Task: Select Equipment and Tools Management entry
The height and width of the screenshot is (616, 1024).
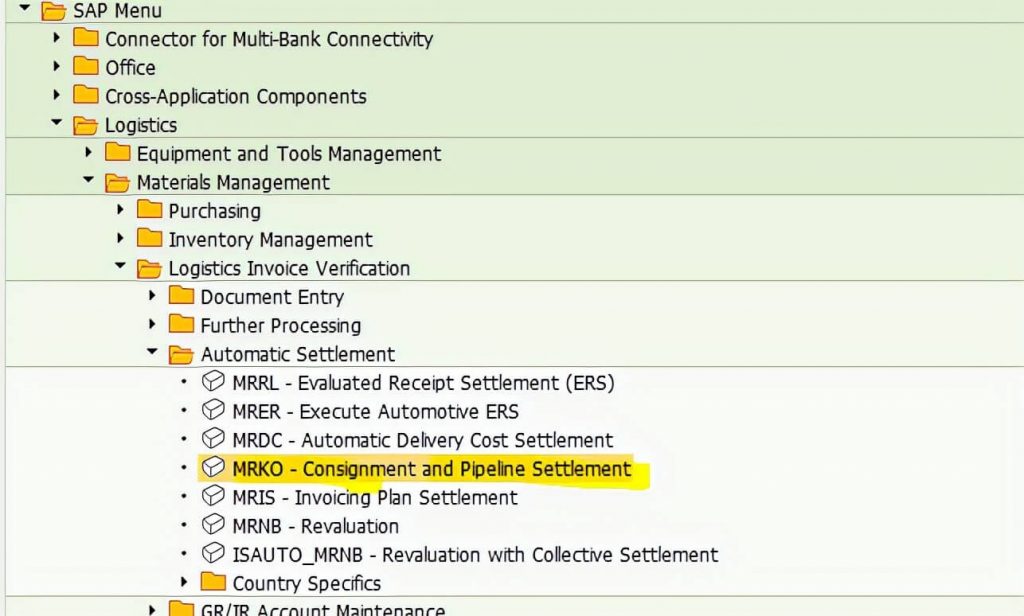Action: [x=289, y=154]
